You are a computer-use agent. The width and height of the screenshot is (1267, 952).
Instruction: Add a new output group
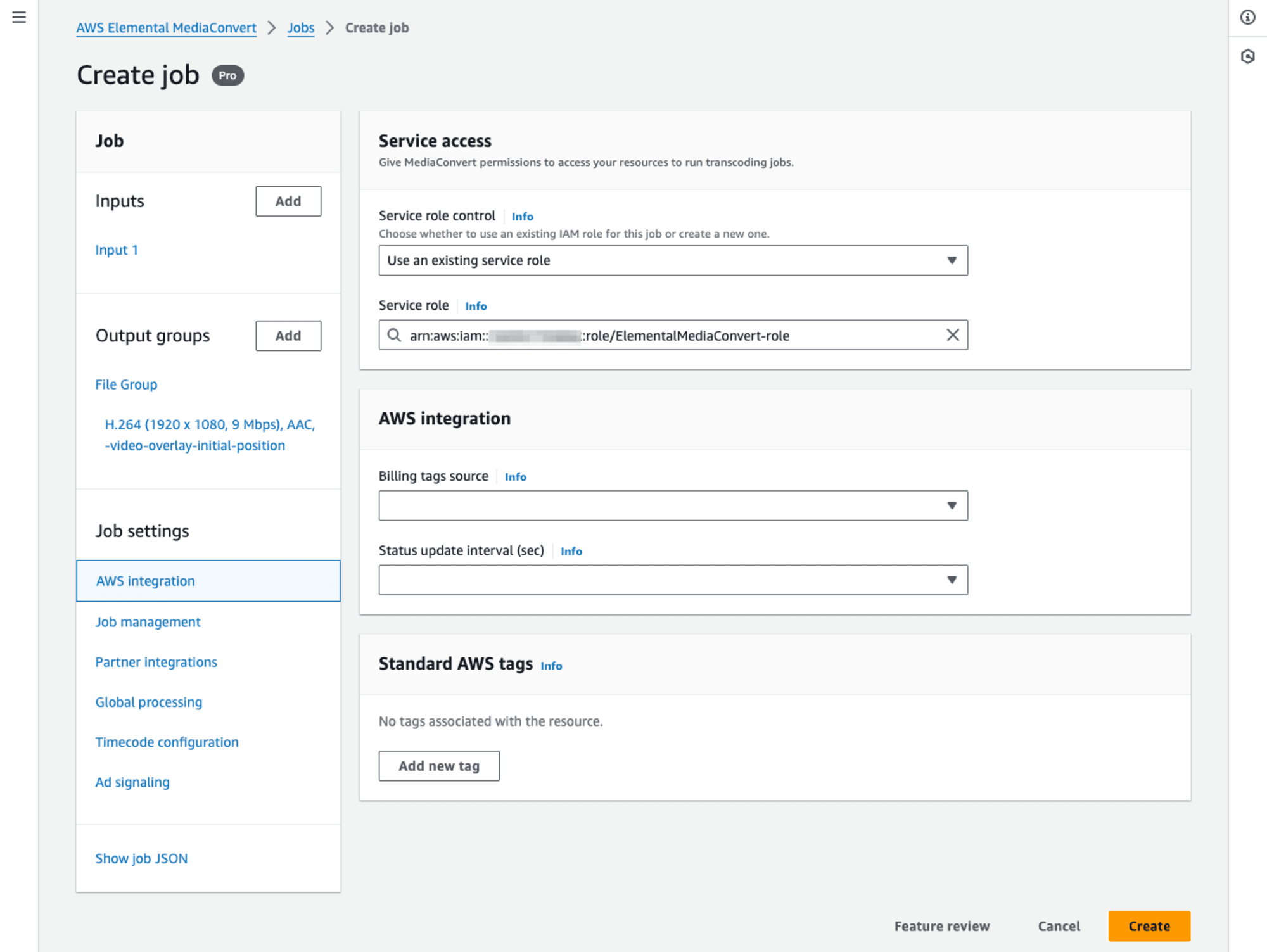tap(288, 336)
